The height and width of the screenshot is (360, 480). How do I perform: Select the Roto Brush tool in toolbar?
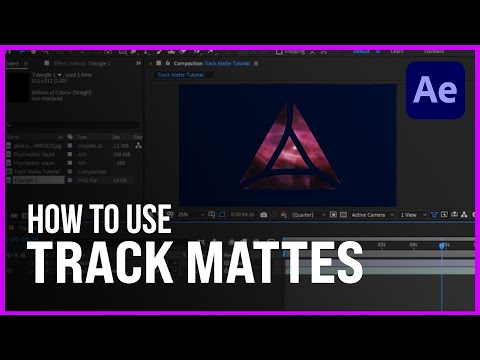tap(197, 52)
